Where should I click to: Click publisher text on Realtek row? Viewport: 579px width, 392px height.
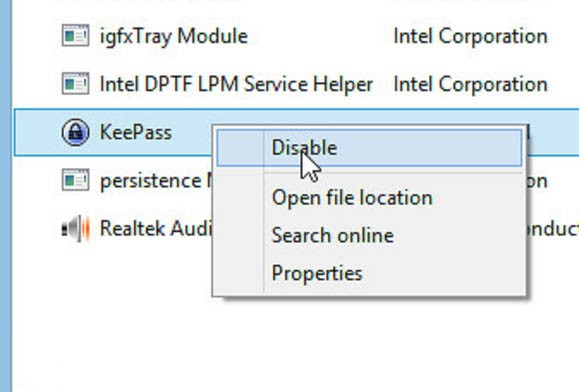click(x=552, y=229)
